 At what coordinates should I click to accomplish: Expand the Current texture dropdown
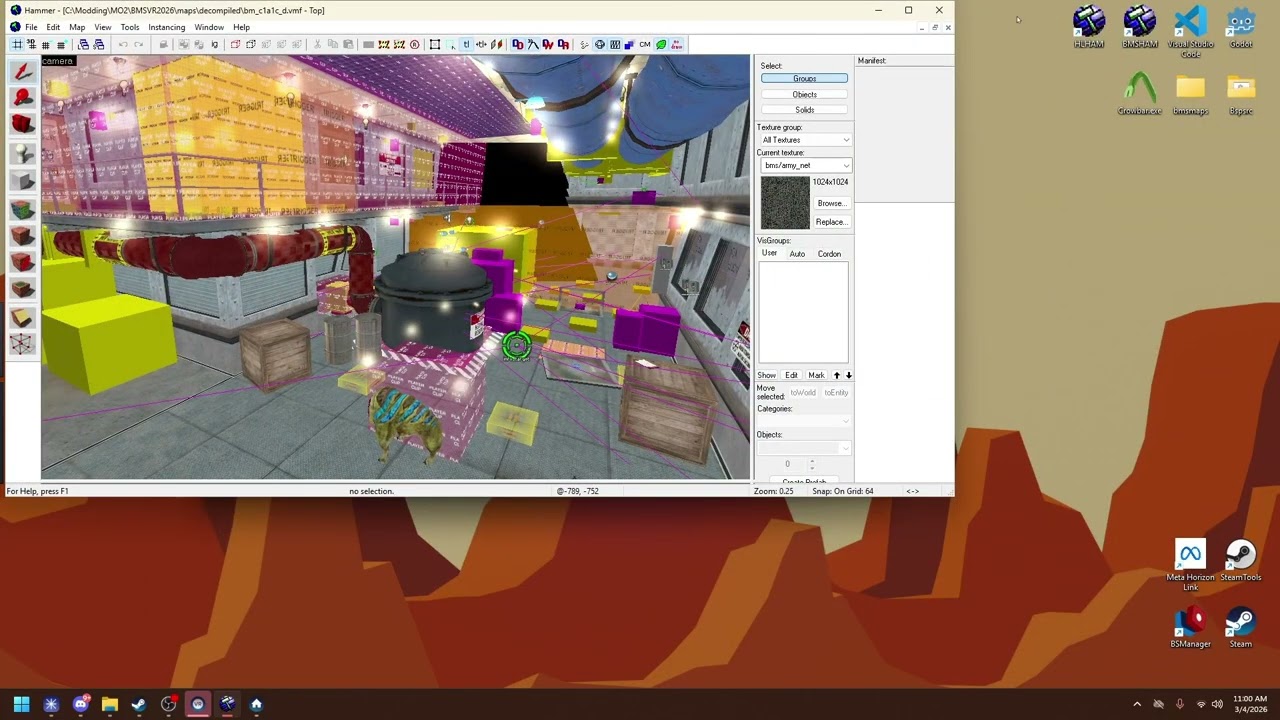(846, 165)
